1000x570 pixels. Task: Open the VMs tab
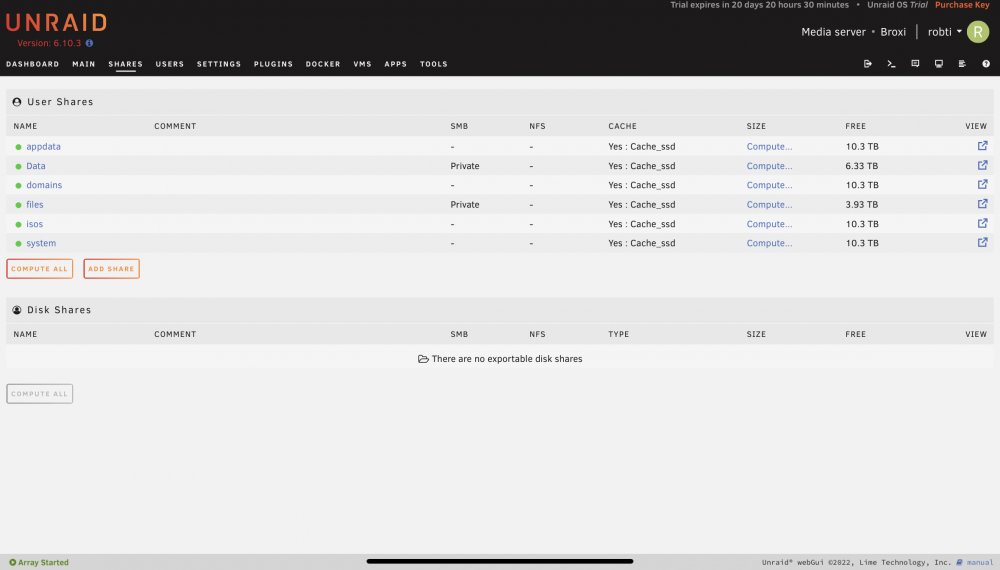(362, 64)
